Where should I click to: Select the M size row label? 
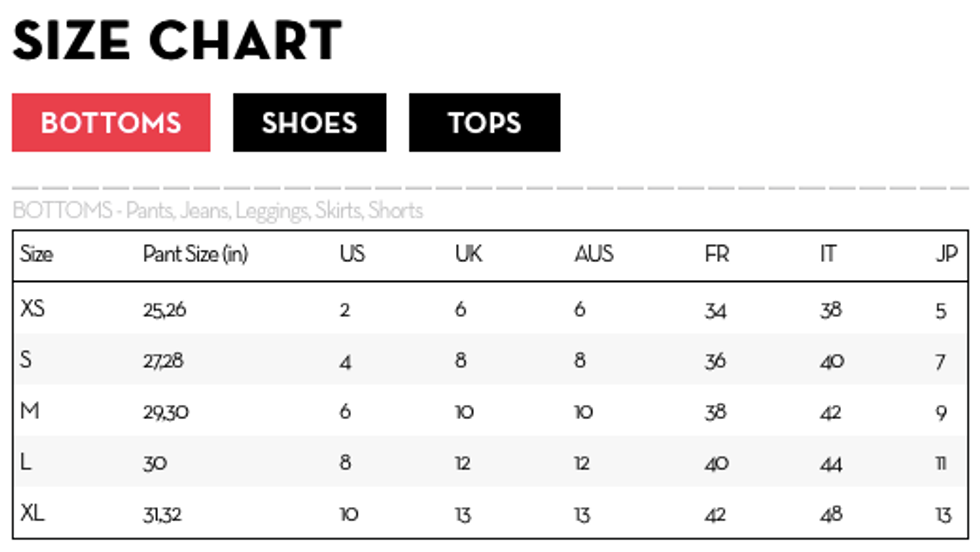point(29,411)
